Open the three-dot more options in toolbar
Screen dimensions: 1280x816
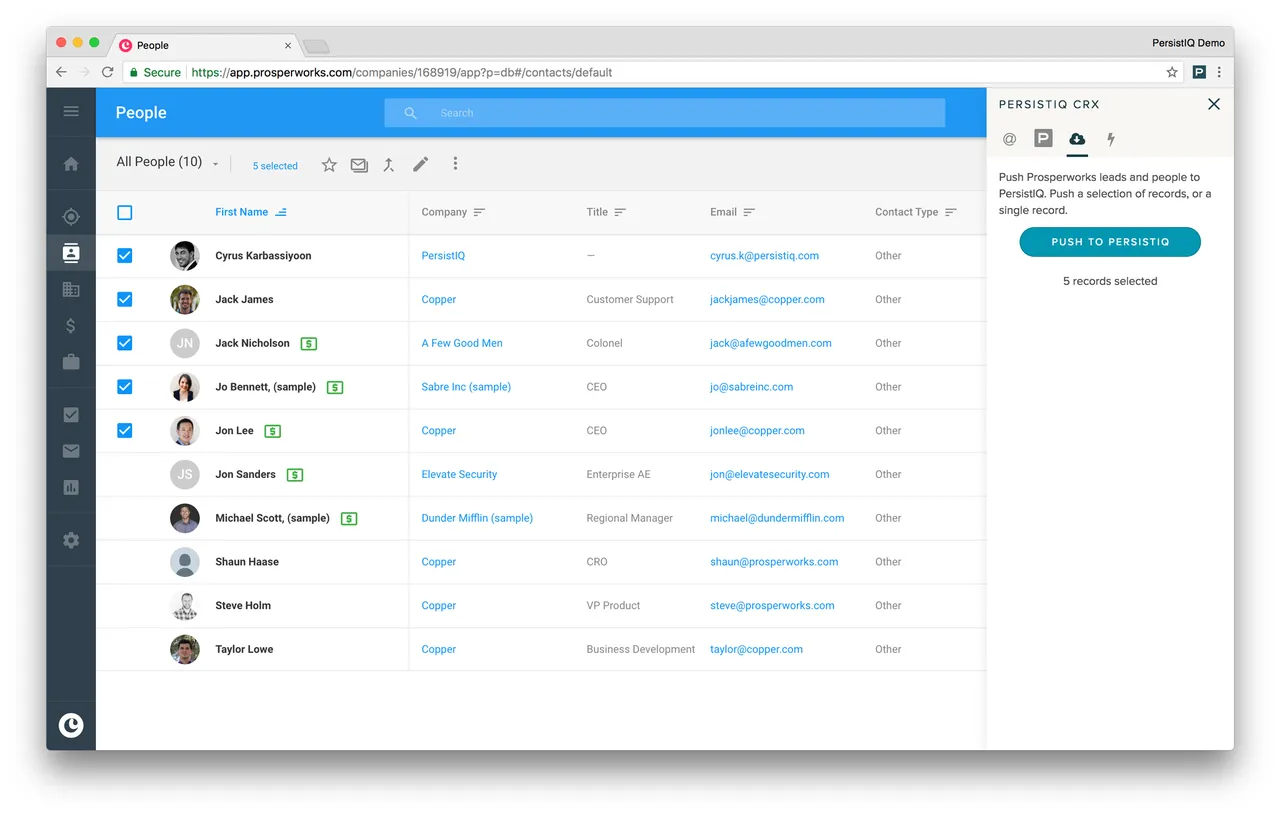[x=455, y=164]
